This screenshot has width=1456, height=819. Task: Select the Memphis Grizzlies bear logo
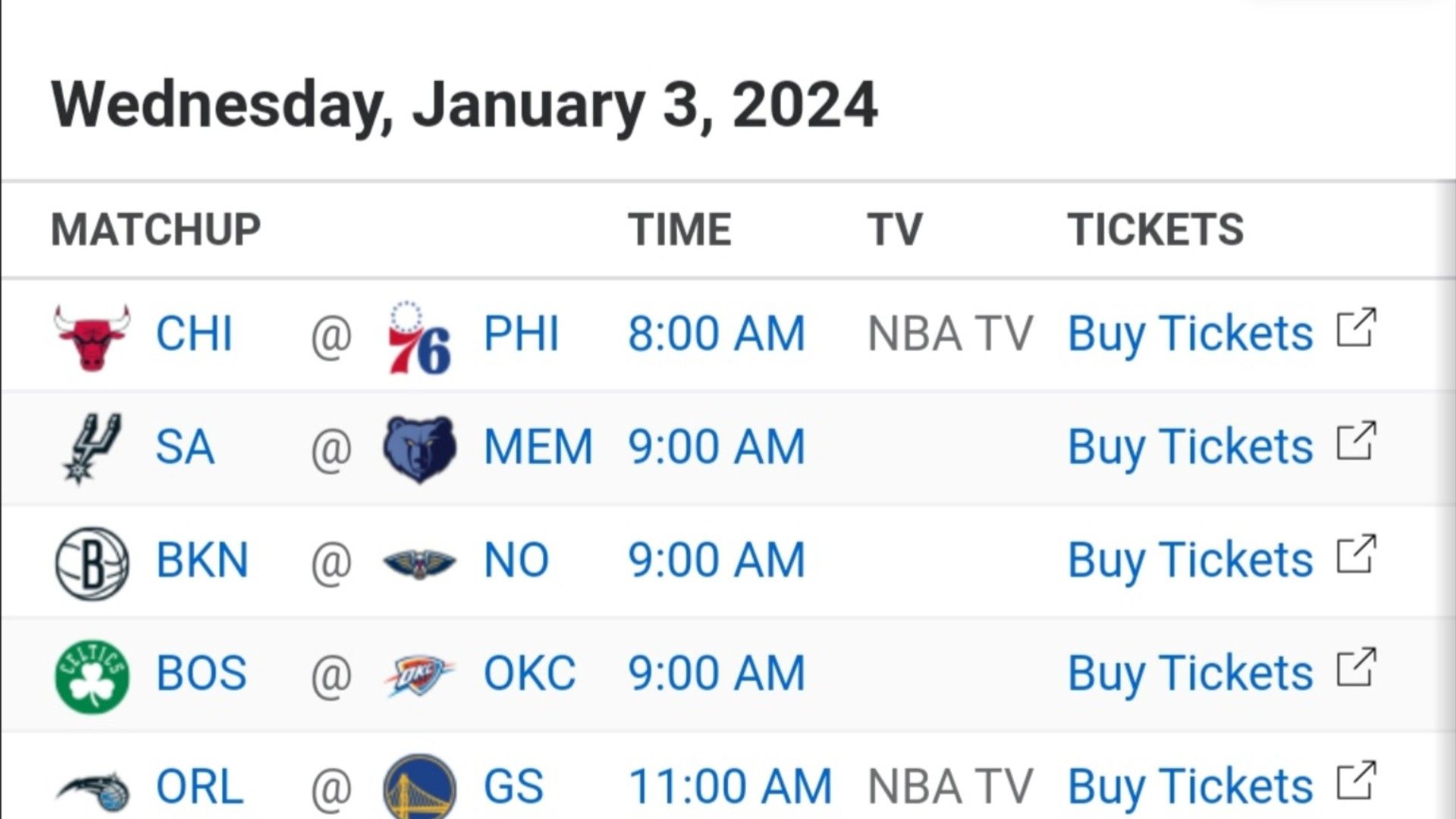point(420,449)
